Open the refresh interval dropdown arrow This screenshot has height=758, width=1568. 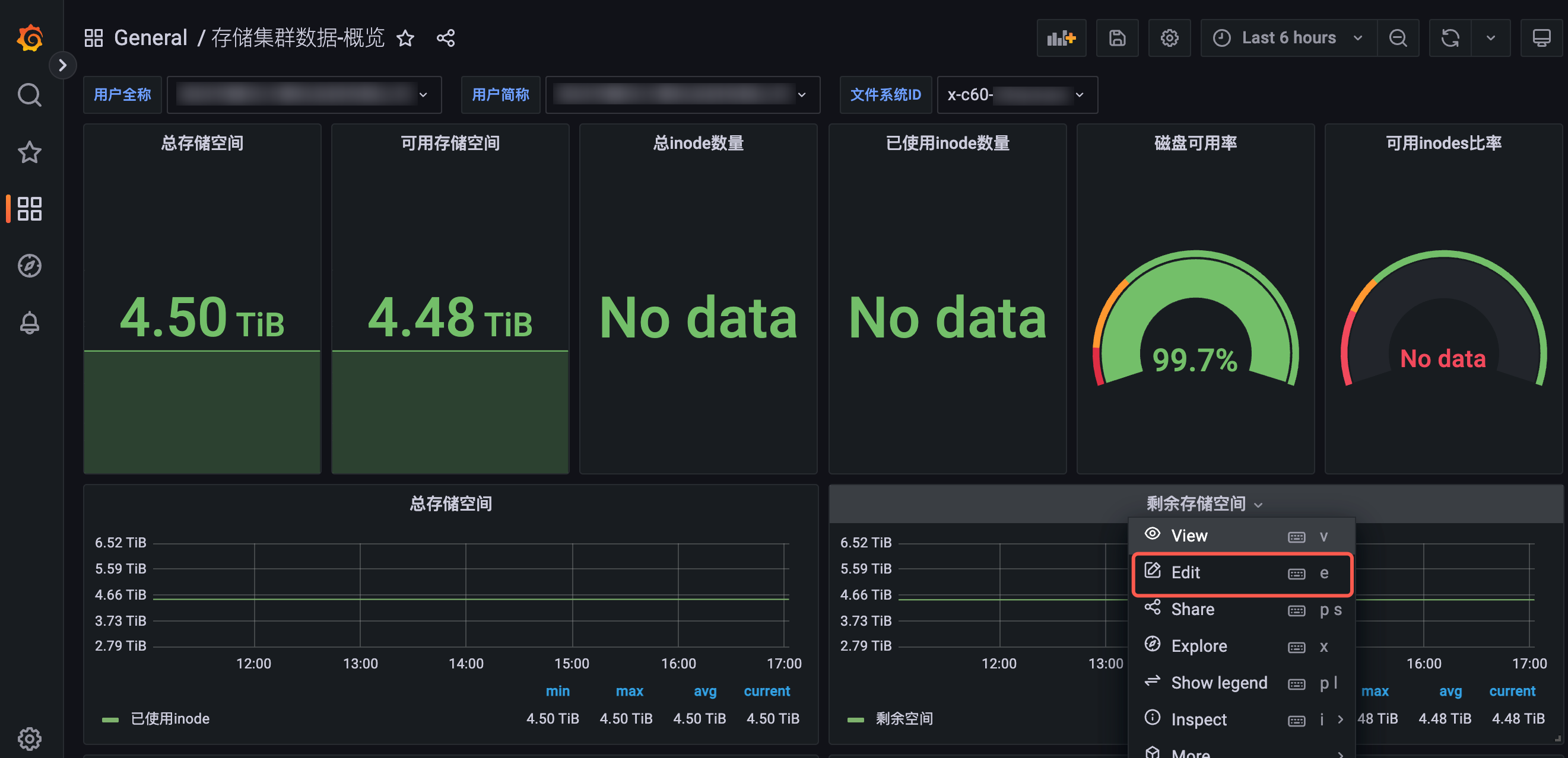(x=1490, y=39)
